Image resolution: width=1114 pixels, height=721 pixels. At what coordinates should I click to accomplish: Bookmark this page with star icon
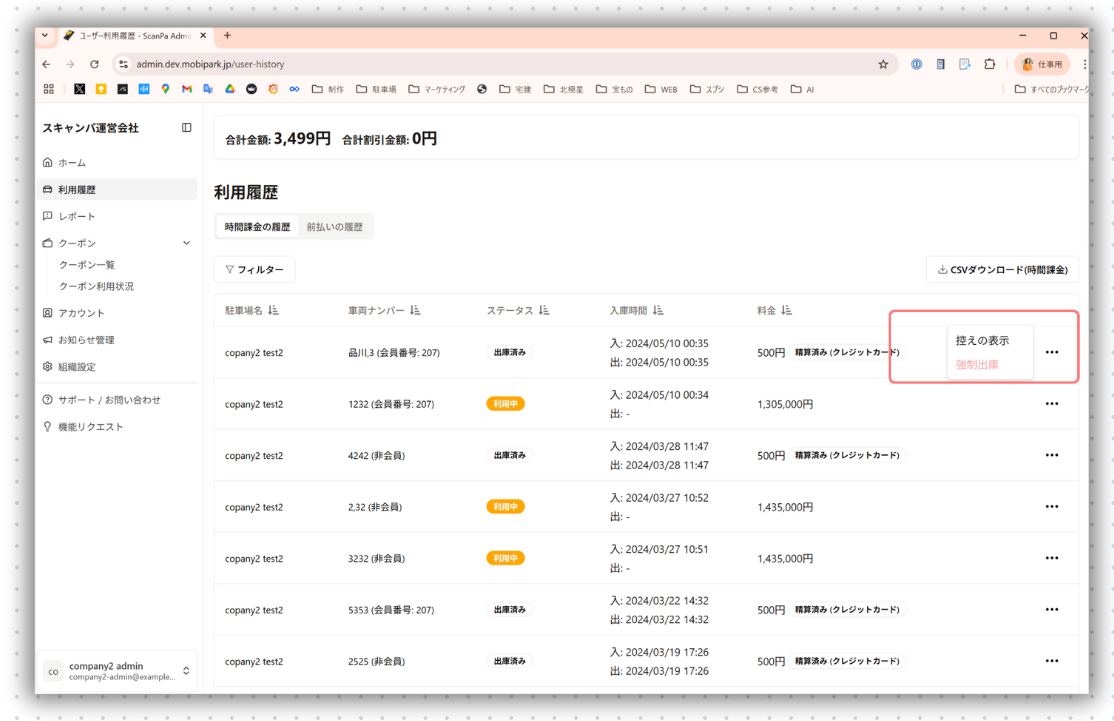coord(883,64)
